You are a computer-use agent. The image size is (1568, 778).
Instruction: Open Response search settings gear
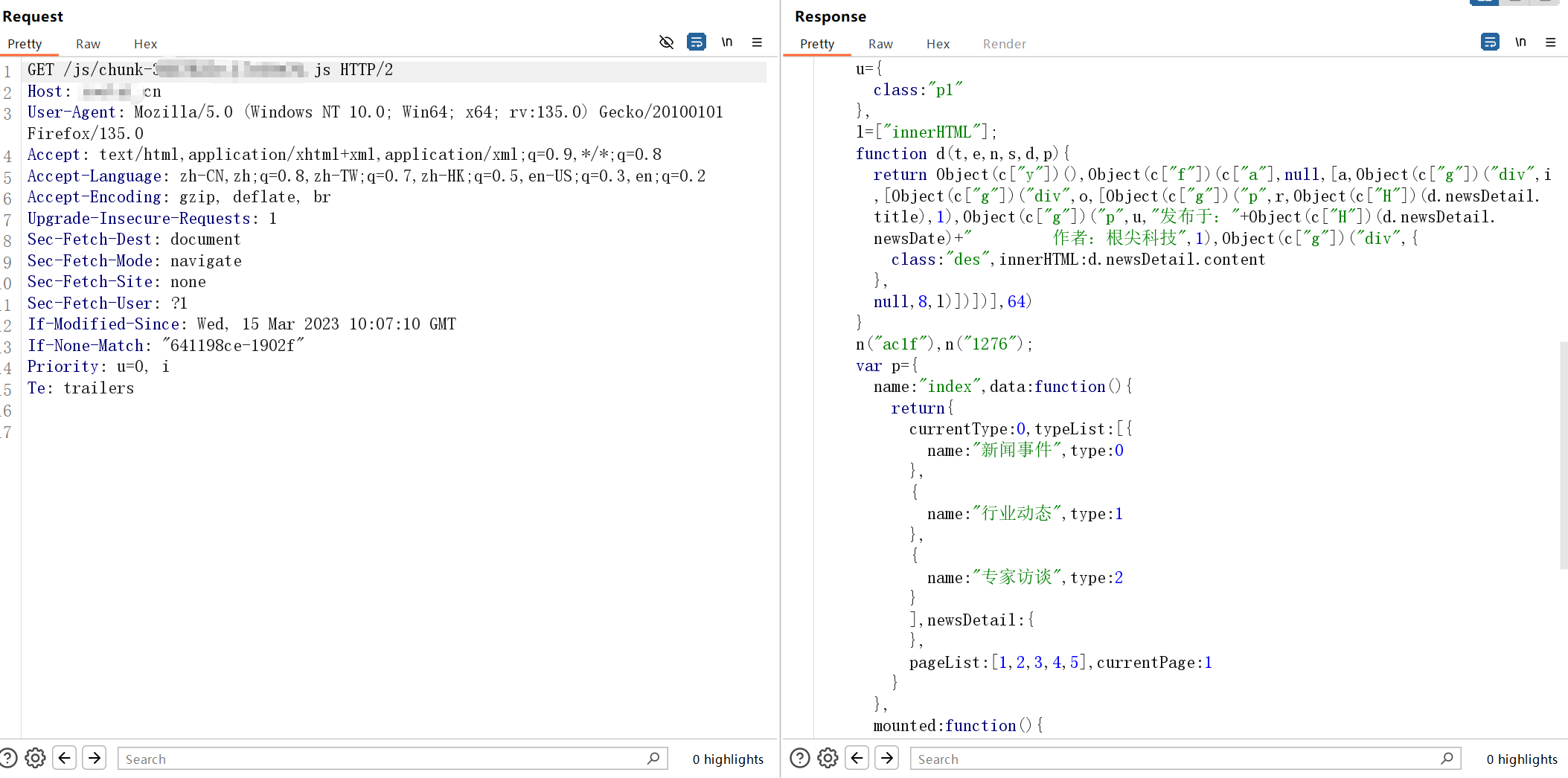pyautogui.click(x=828, y=758)
